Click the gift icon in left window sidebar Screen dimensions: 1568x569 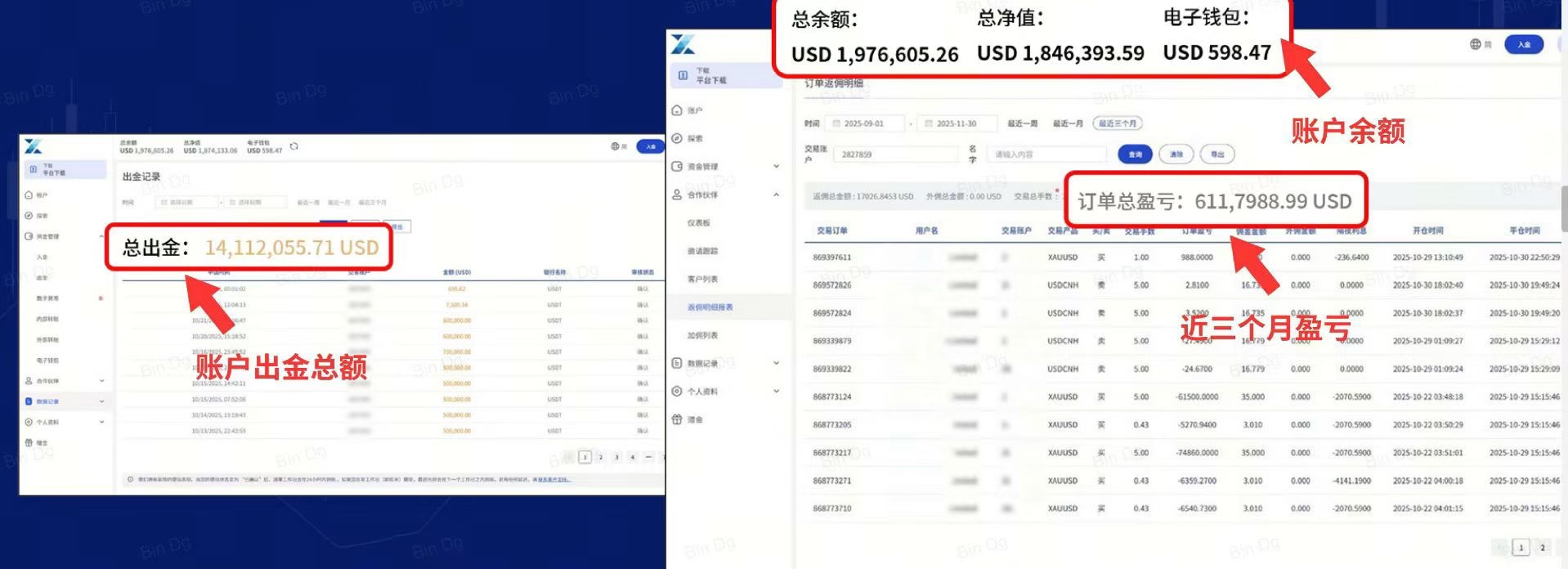[x=29, y=442]
